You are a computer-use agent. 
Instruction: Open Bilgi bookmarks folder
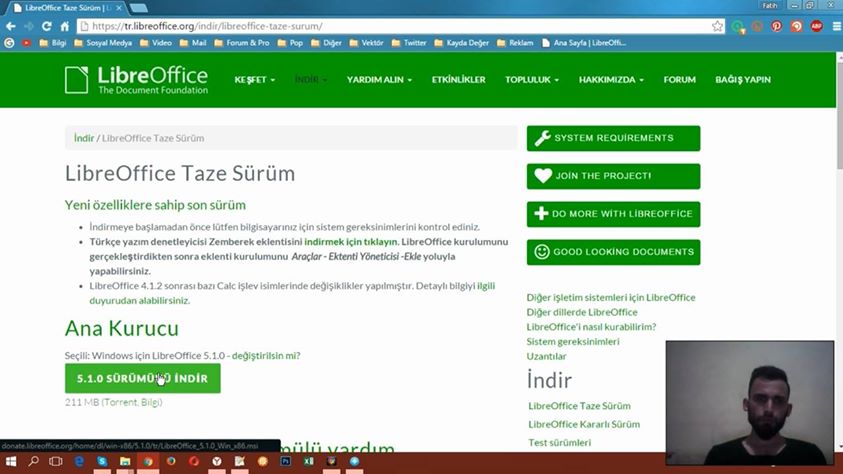(x=53, y=43)
